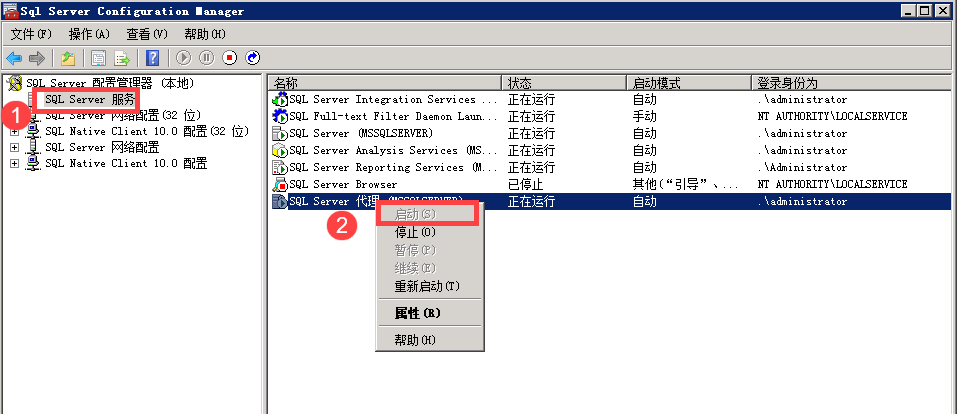The image size is (957, 414).
Task: Sort by the 状态 column header
Action: (564, 82)
